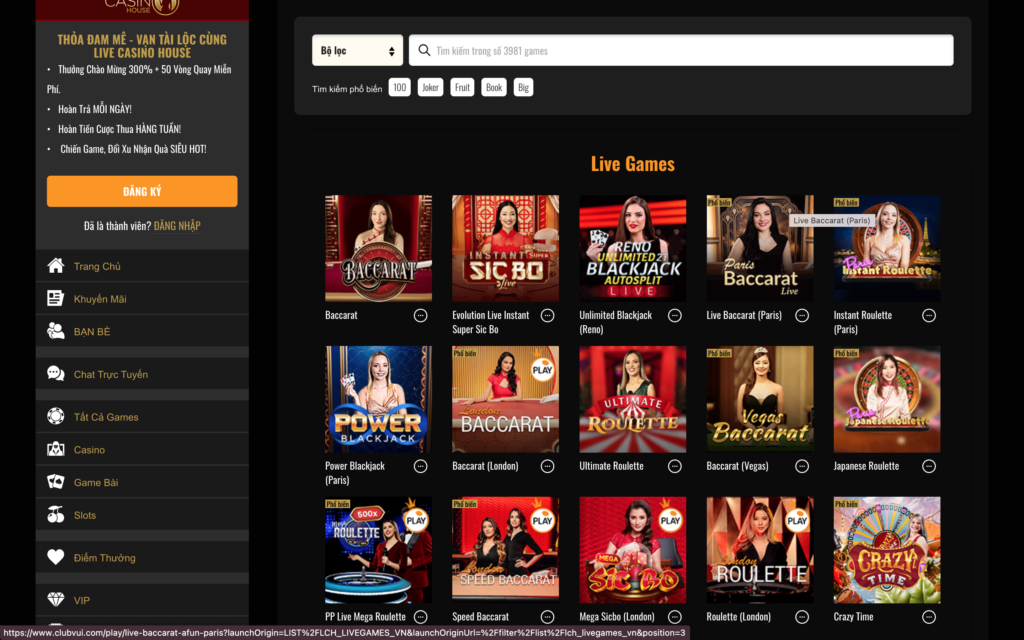The height and width of the screenshot is (640, 1024).
Task: Click the Khuyến Mãi newspaper icon
Action: [x=56, y=298]
